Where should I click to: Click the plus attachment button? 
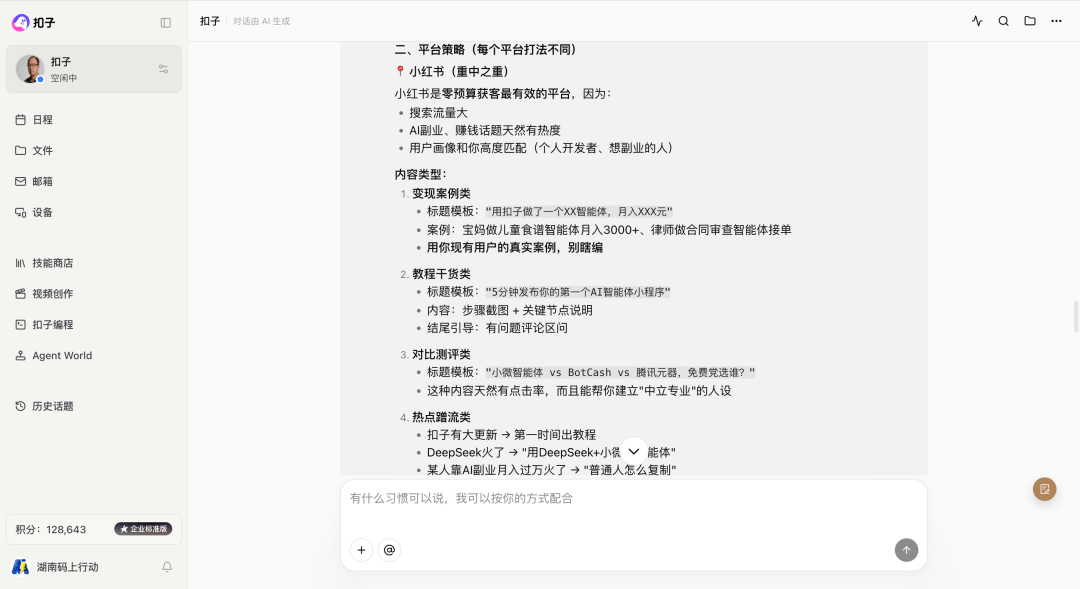pyautogui.click(x=362, y=550)
